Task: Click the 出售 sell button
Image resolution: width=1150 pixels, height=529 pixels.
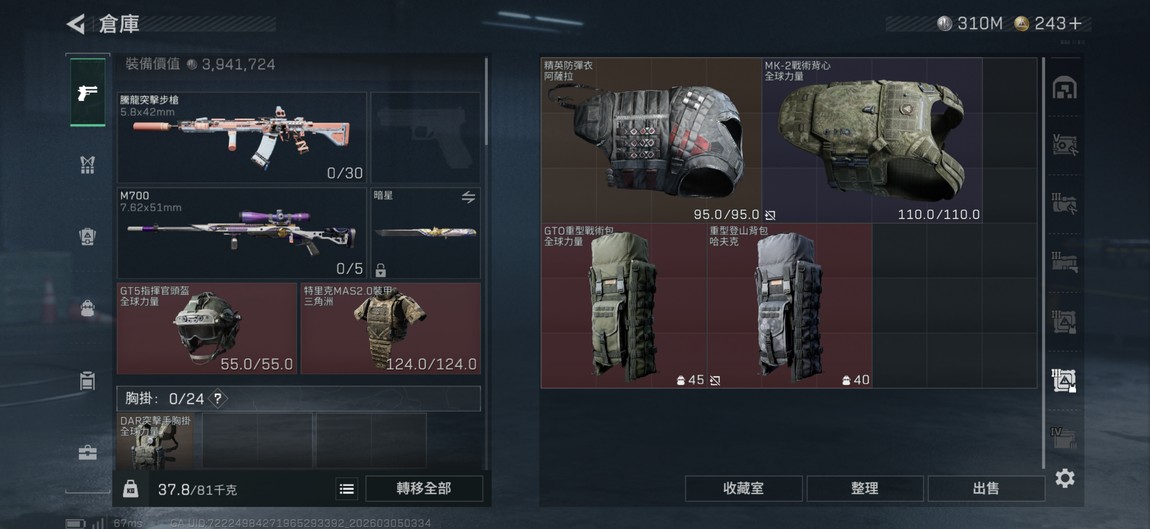Action: (x=986, y=489)
